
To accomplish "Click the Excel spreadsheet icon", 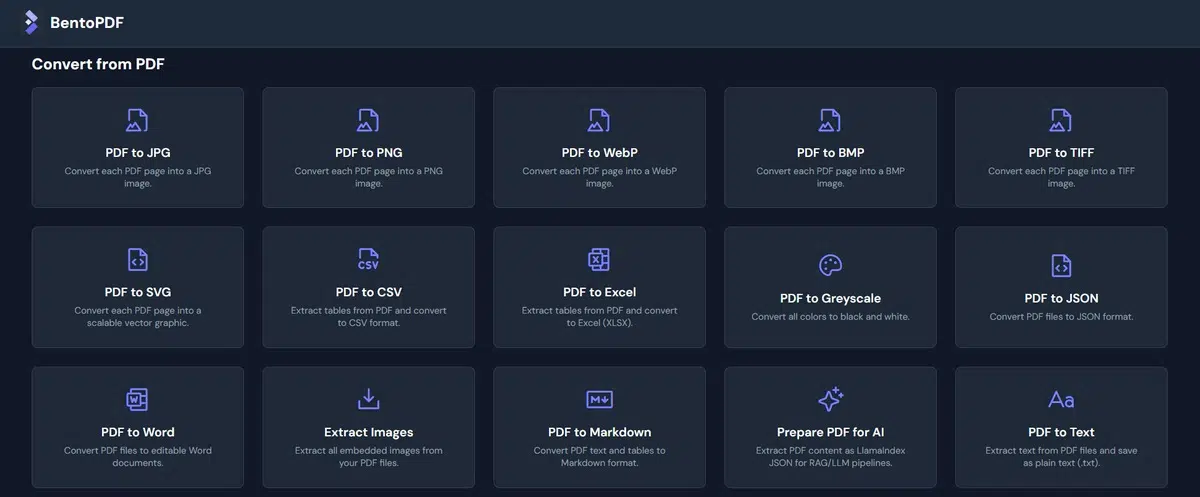I will 599,260.
